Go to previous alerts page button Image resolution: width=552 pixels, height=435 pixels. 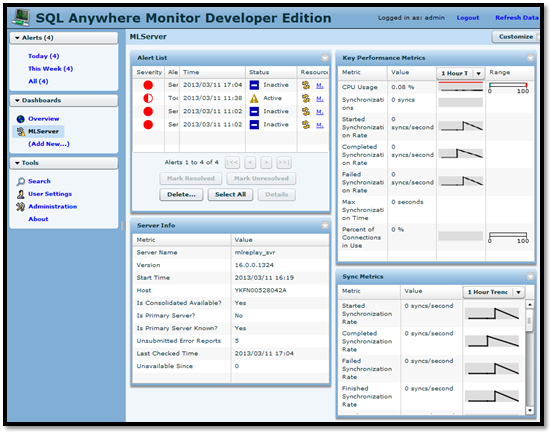[250, 163]
